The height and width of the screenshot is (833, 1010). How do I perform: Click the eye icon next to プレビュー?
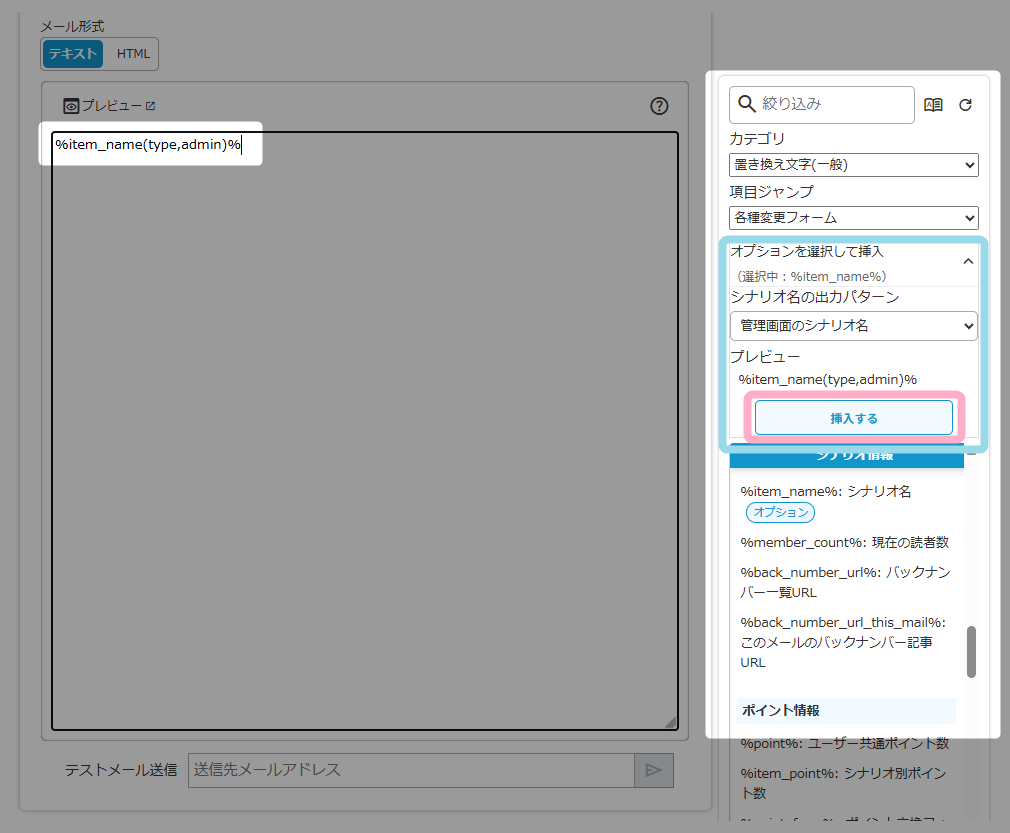pos(71,106)
